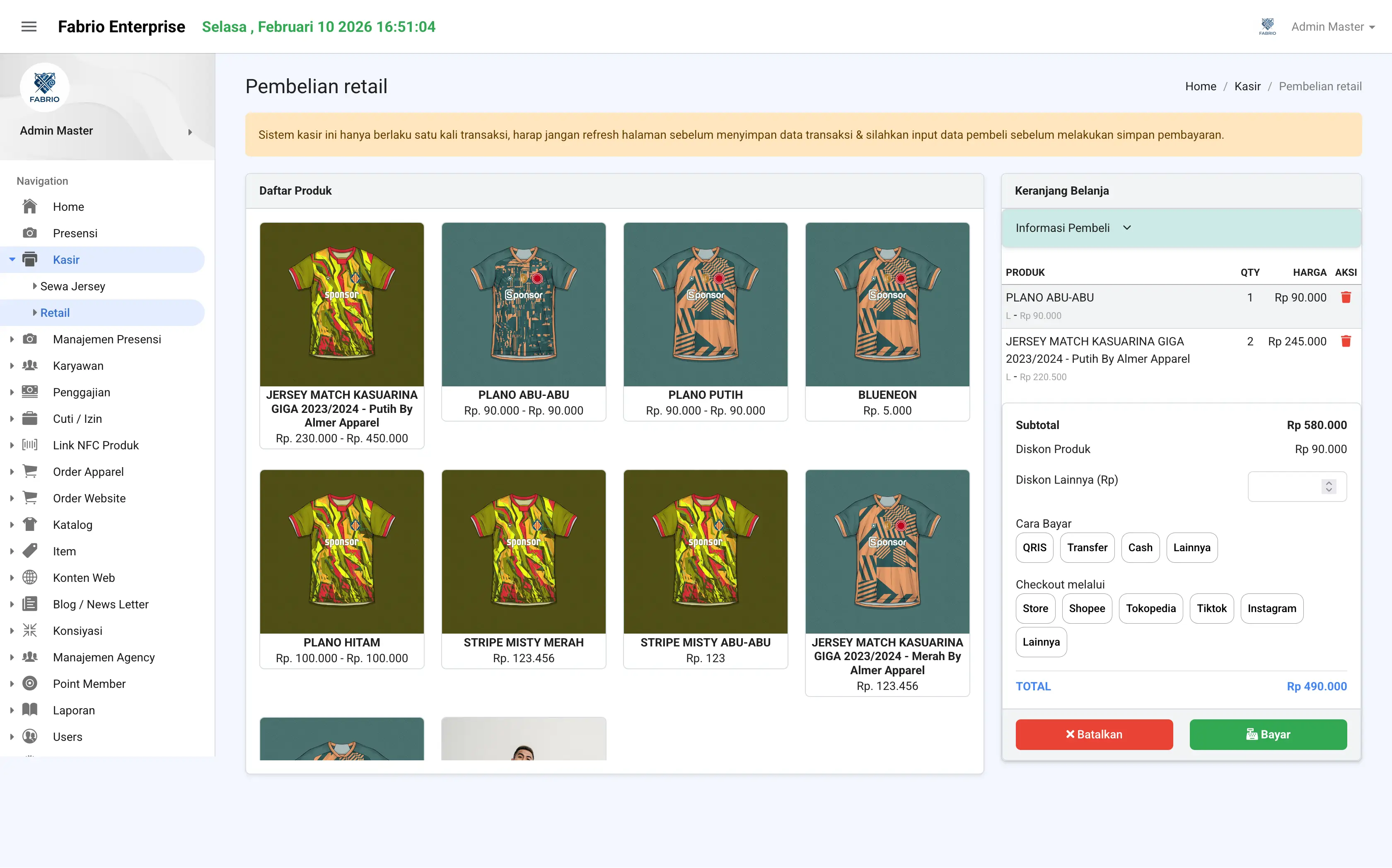1392x868 pixels.
Task: Add PLANO HITAM product card to cart
Action: 342,569
